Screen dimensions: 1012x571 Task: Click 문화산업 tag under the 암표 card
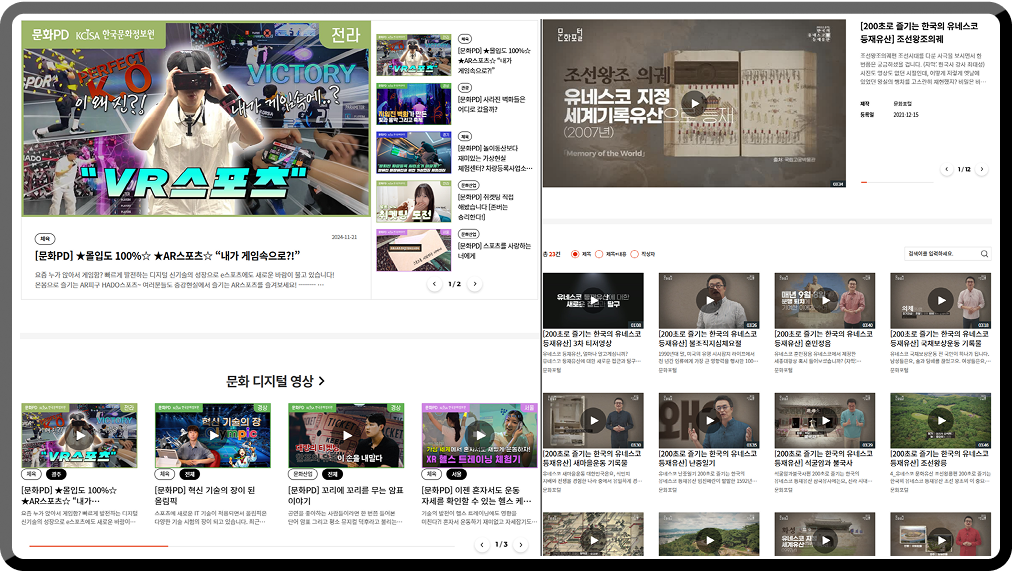coord(303,474)
